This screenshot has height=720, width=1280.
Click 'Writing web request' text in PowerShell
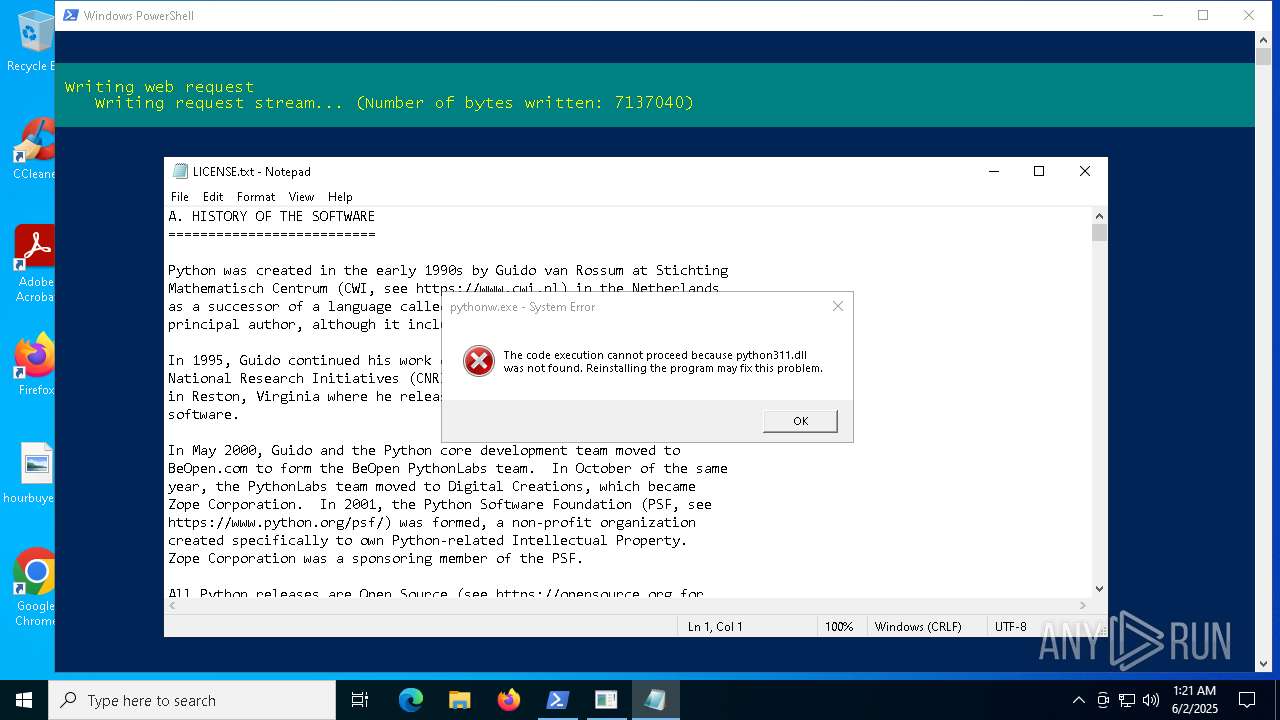(x=159, y=87)
